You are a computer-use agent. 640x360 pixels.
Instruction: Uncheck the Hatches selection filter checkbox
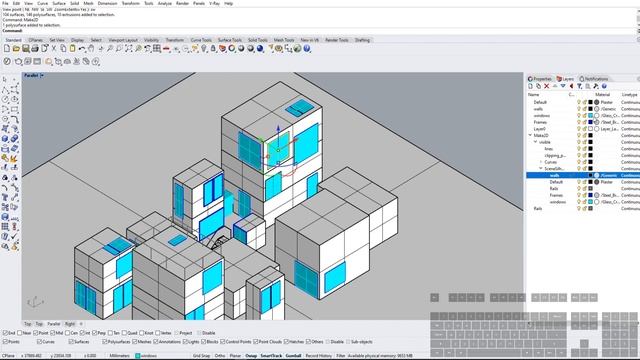coord(286,342)
